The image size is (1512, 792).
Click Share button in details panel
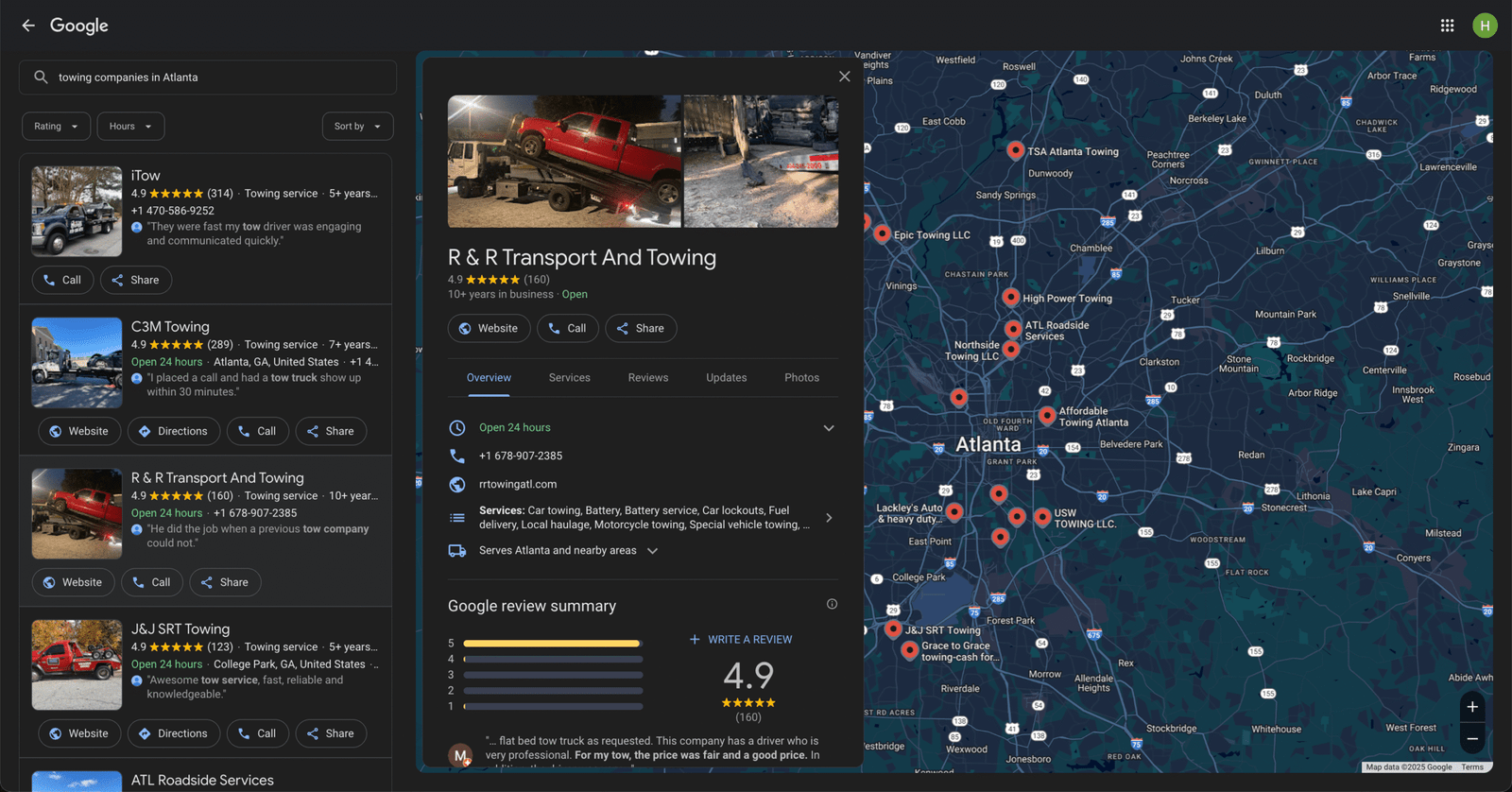[641, 328]
